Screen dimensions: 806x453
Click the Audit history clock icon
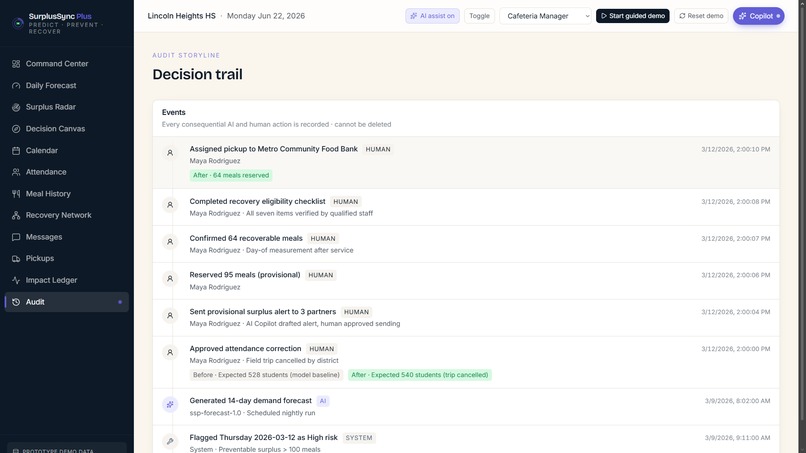pos(16,302)
